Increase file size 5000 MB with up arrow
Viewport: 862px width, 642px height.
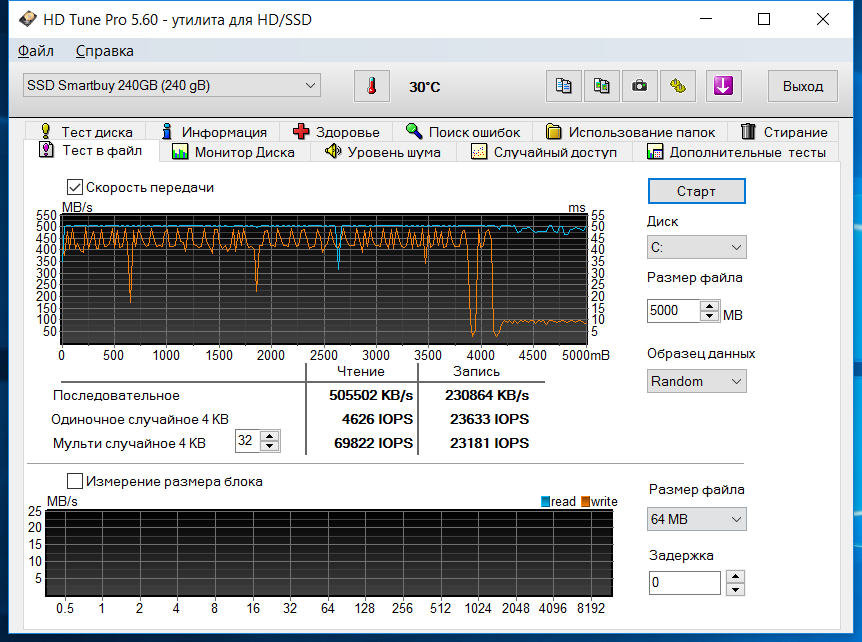click(710, 306)
